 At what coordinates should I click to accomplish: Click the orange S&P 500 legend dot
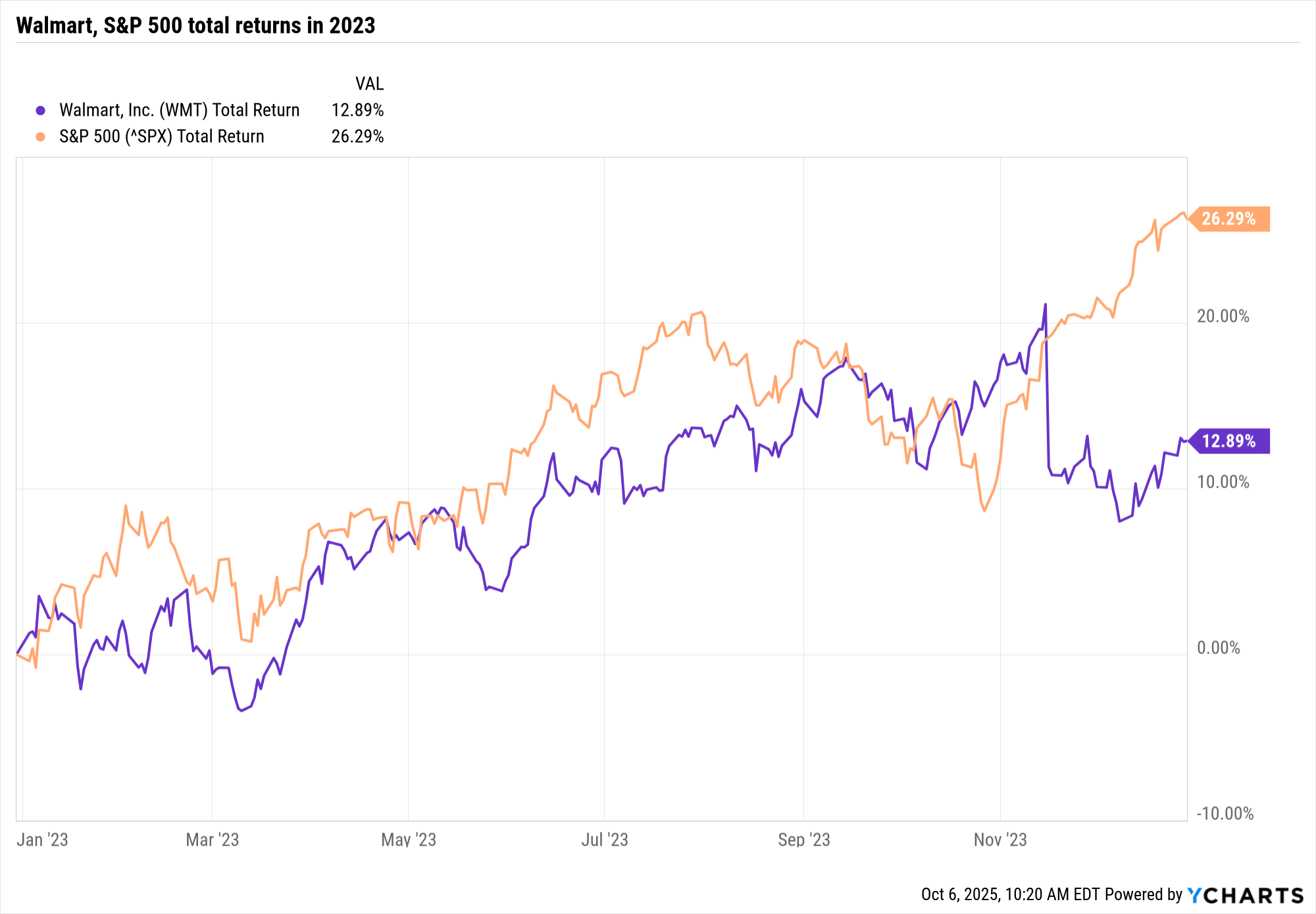41,137
